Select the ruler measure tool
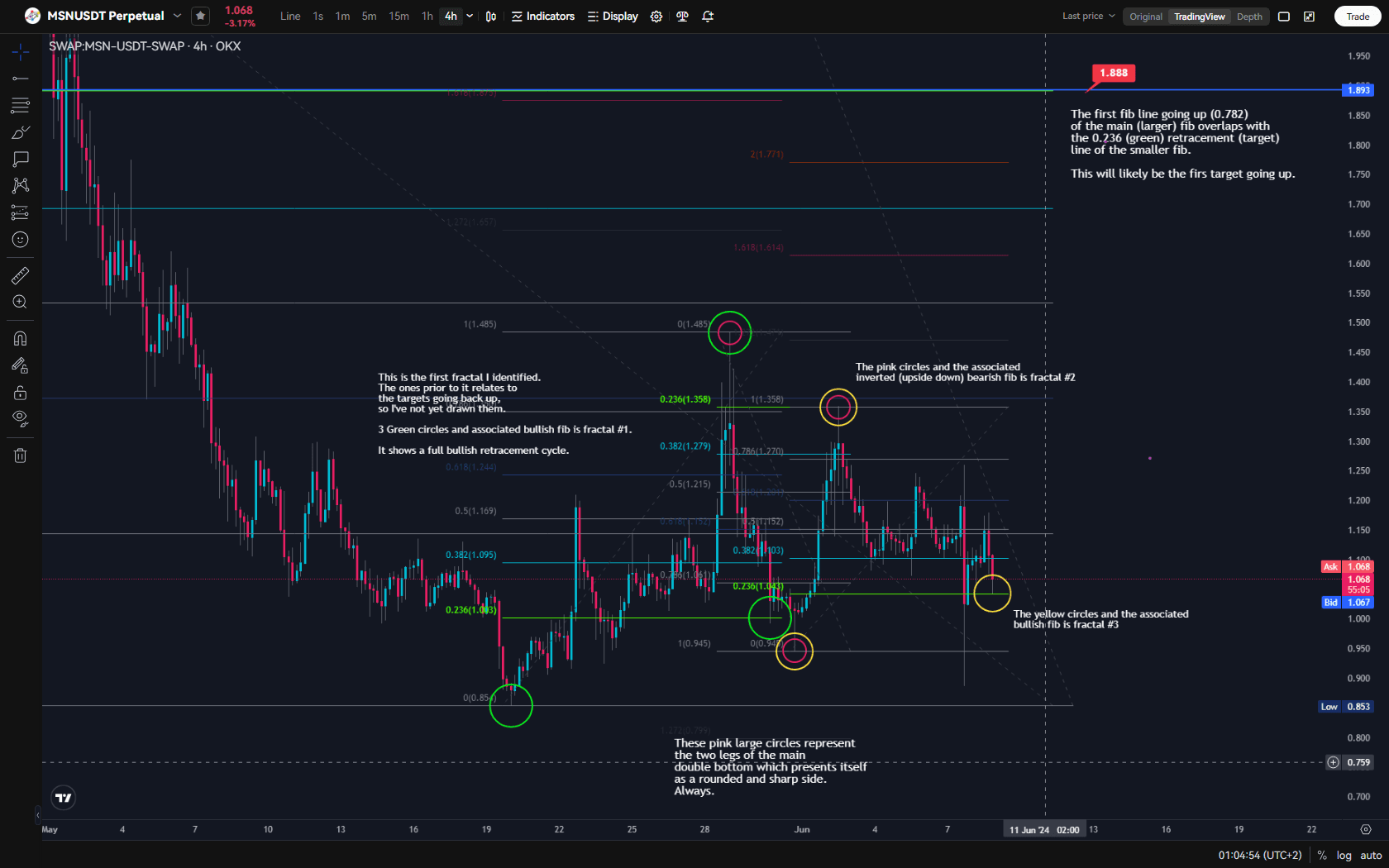 coord(21,275)
